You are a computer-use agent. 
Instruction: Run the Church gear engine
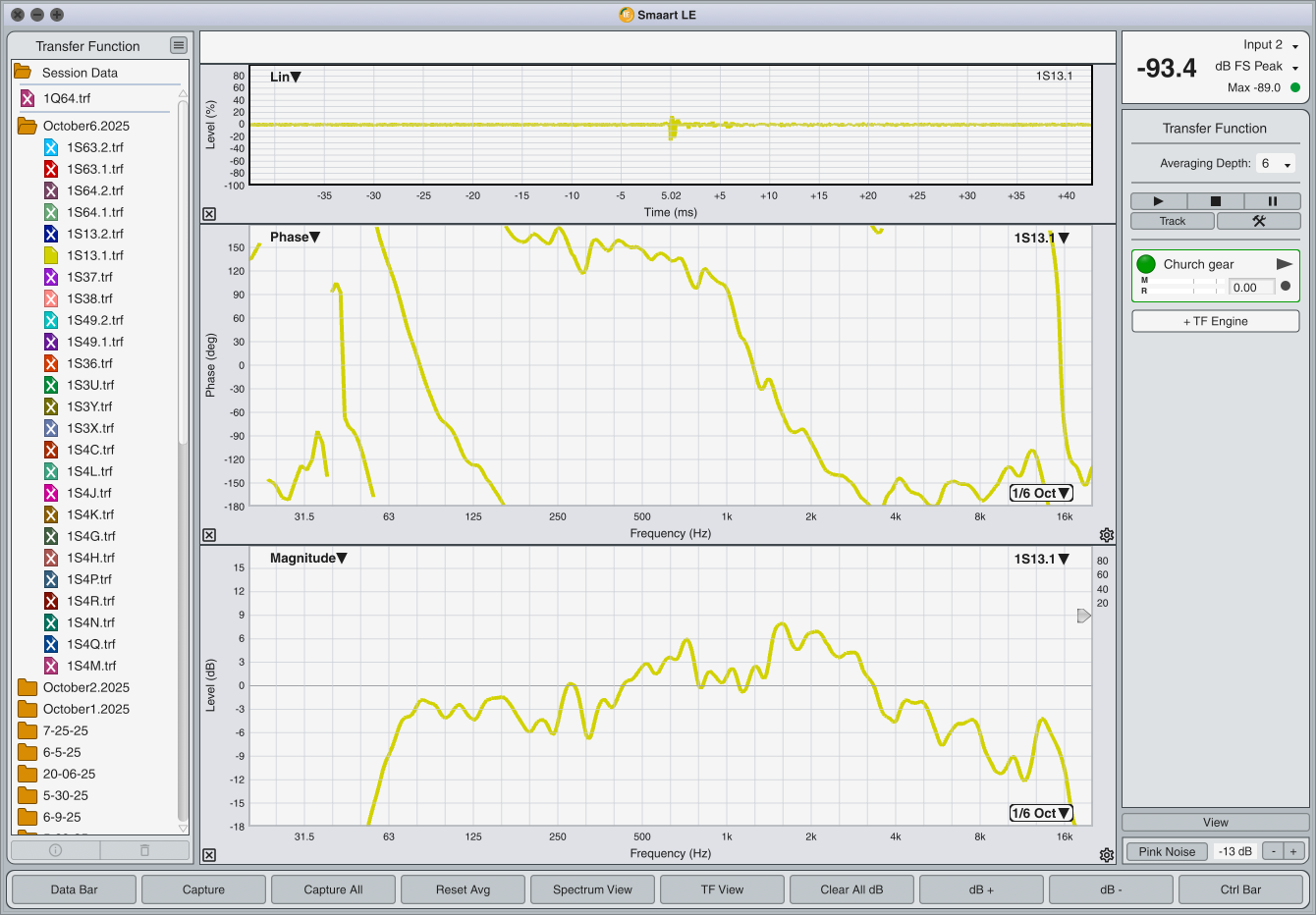point(1284,264)
